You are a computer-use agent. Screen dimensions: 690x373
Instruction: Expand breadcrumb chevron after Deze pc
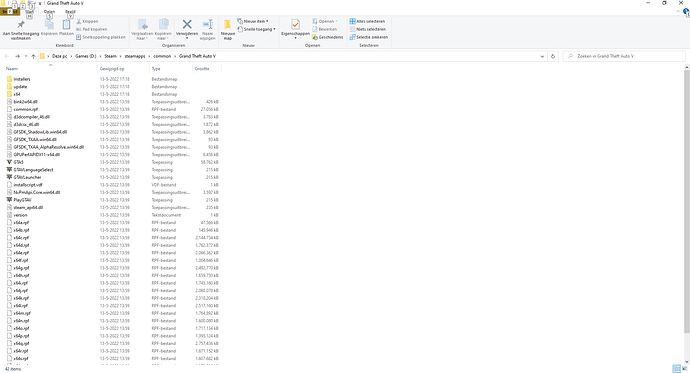point(71,56)
